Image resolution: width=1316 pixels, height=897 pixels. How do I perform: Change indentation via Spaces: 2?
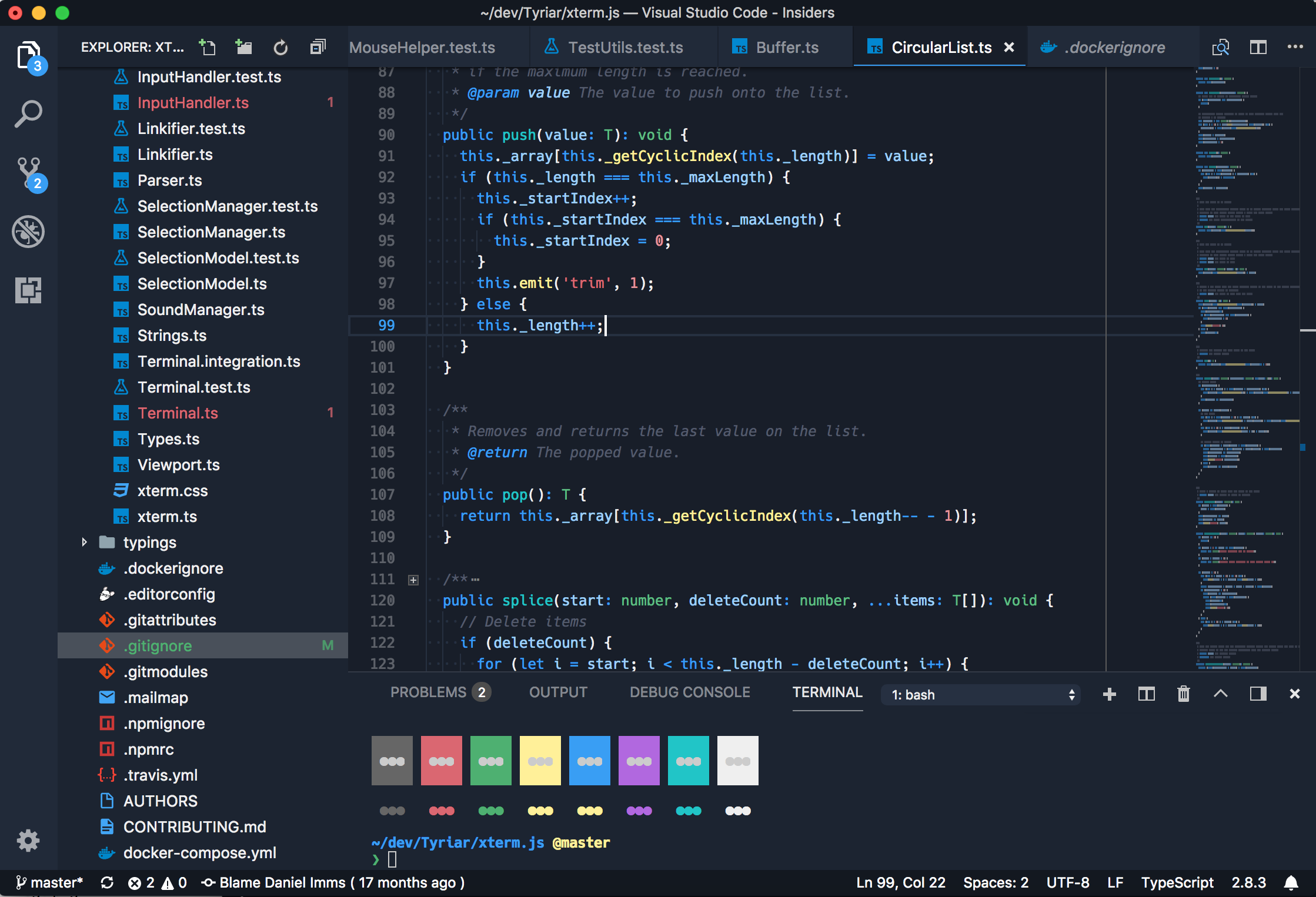pyautogui.click(x=996, y=883)
